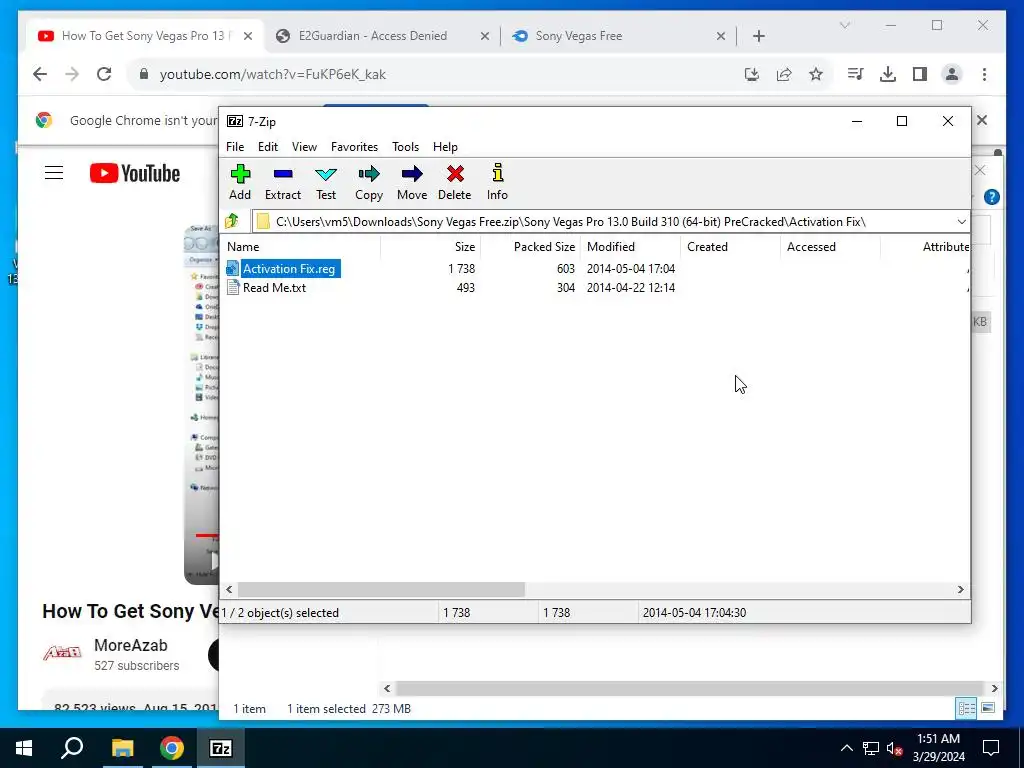The image size is (1024, 768).
Task: Click the MoreAzab channel avatar
Action: [62, 652]
